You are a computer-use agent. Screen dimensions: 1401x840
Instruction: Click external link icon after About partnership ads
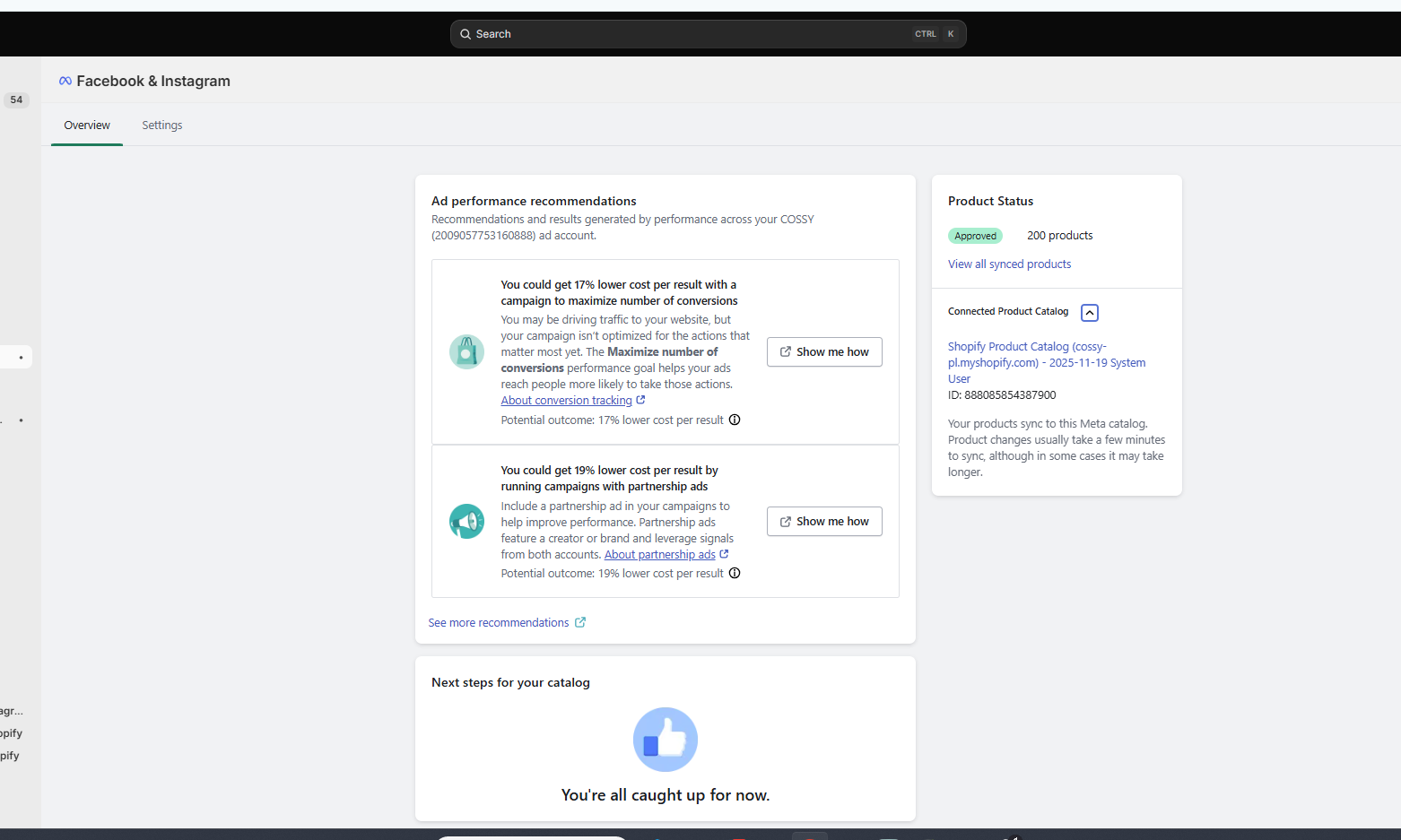point(724,554)
